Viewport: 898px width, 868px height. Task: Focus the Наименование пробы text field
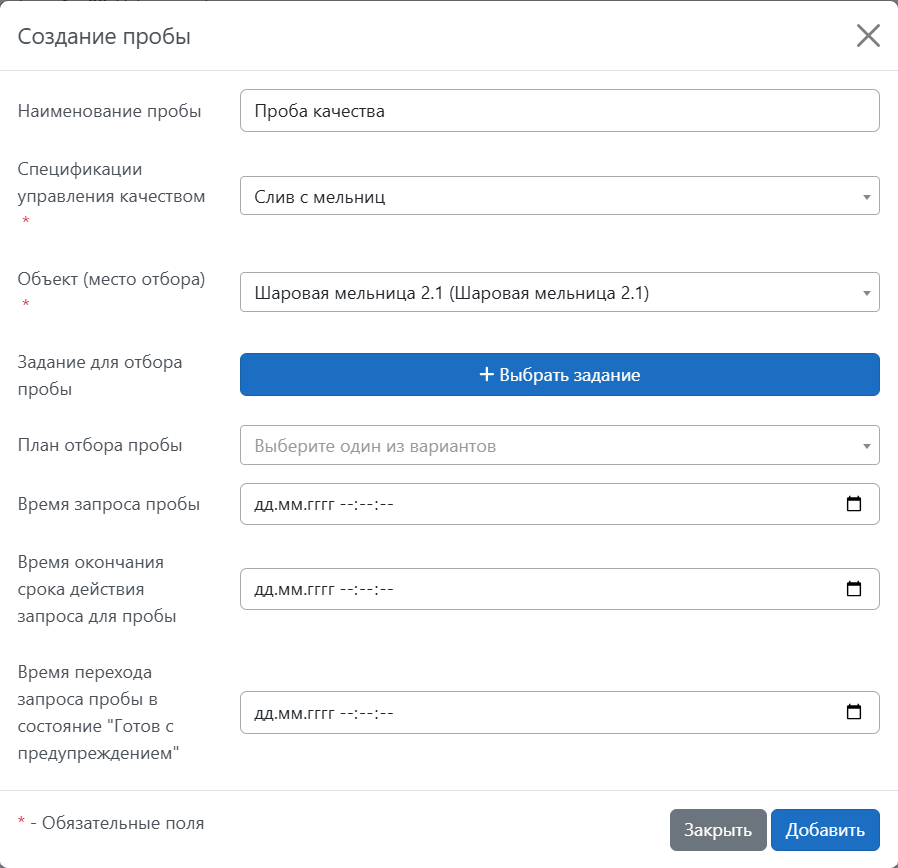[x=559, y=111]
